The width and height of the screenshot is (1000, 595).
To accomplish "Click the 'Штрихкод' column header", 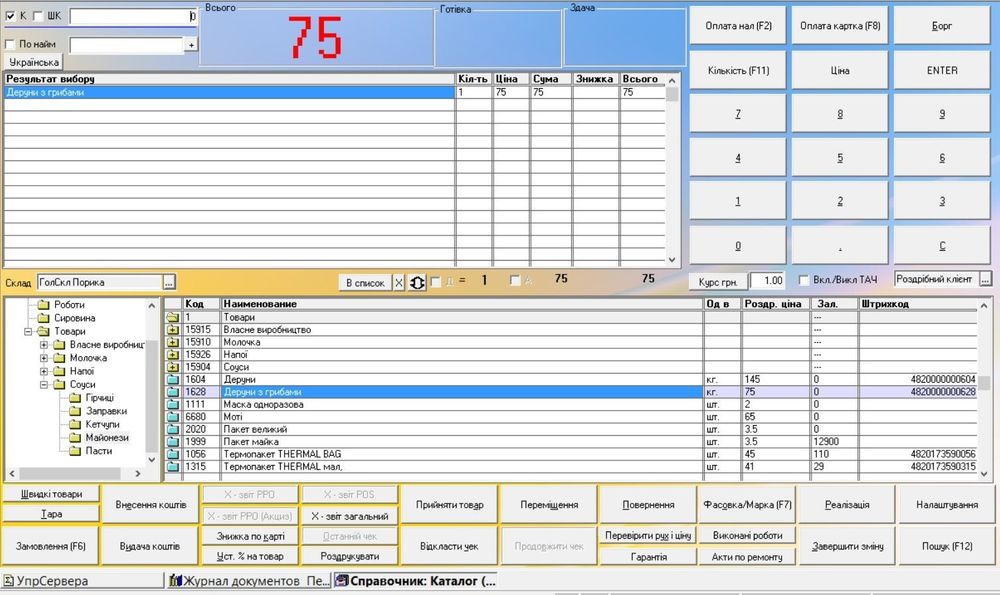I will 918,304.
